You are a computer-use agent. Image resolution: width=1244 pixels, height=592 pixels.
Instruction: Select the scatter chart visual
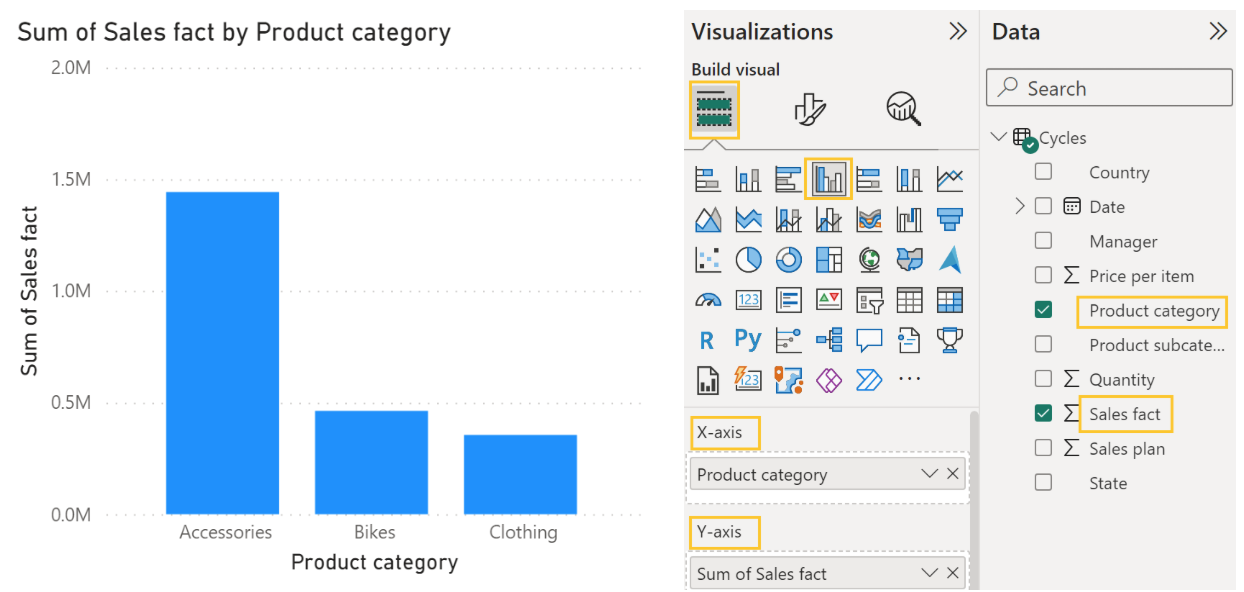click(707, 260)
